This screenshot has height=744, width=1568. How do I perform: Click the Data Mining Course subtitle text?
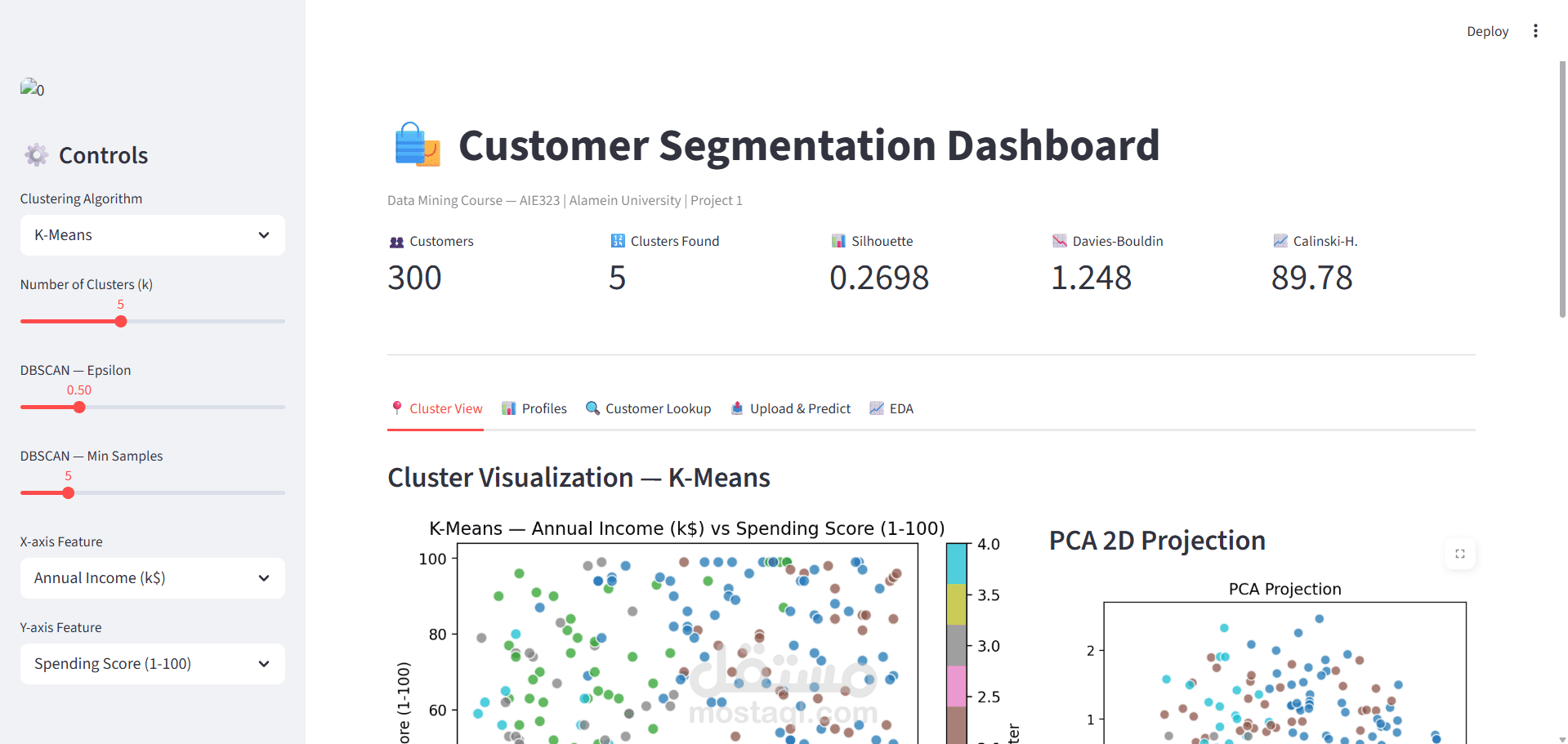click(x=565, y=201)
